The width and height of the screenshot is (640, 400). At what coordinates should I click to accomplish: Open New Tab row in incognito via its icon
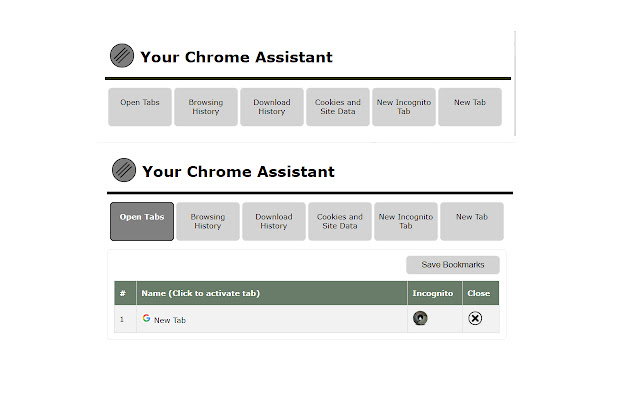click(420, 318)
